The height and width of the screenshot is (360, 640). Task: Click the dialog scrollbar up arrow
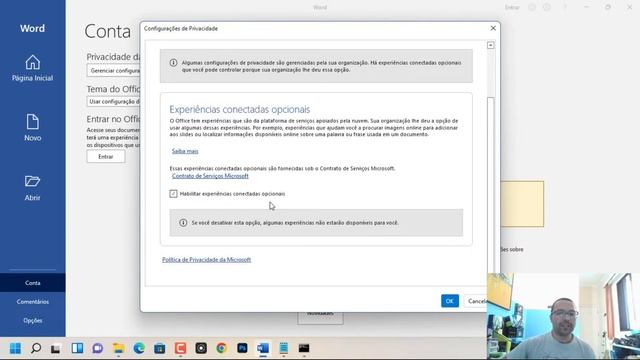click(x=491, y=45)
